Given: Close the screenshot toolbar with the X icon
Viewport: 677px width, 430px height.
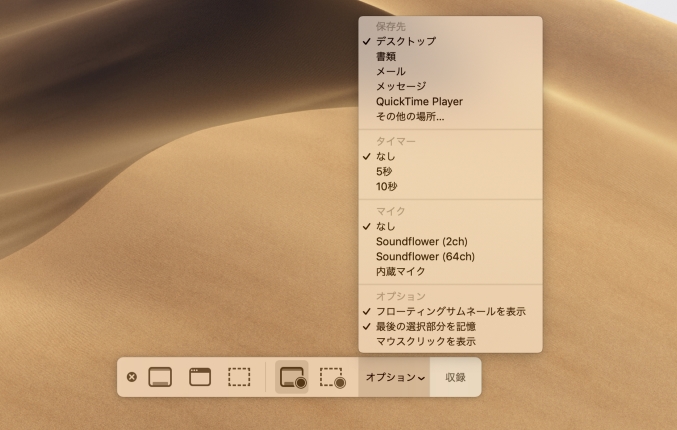Looking at the screenshot, I should coord(132,377).
